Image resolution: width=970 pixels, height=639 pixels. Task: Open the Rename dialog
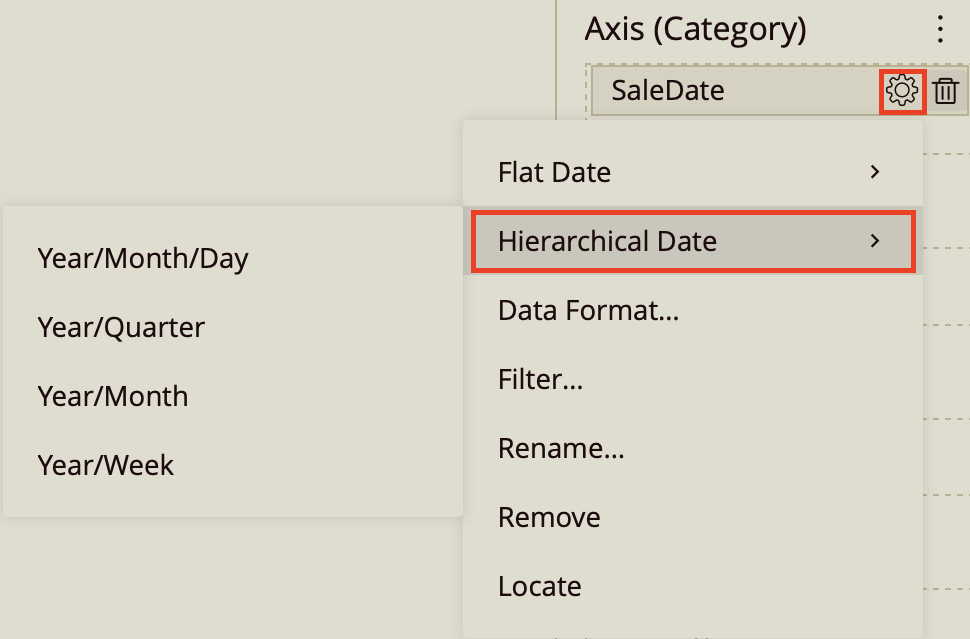[561, 448]
